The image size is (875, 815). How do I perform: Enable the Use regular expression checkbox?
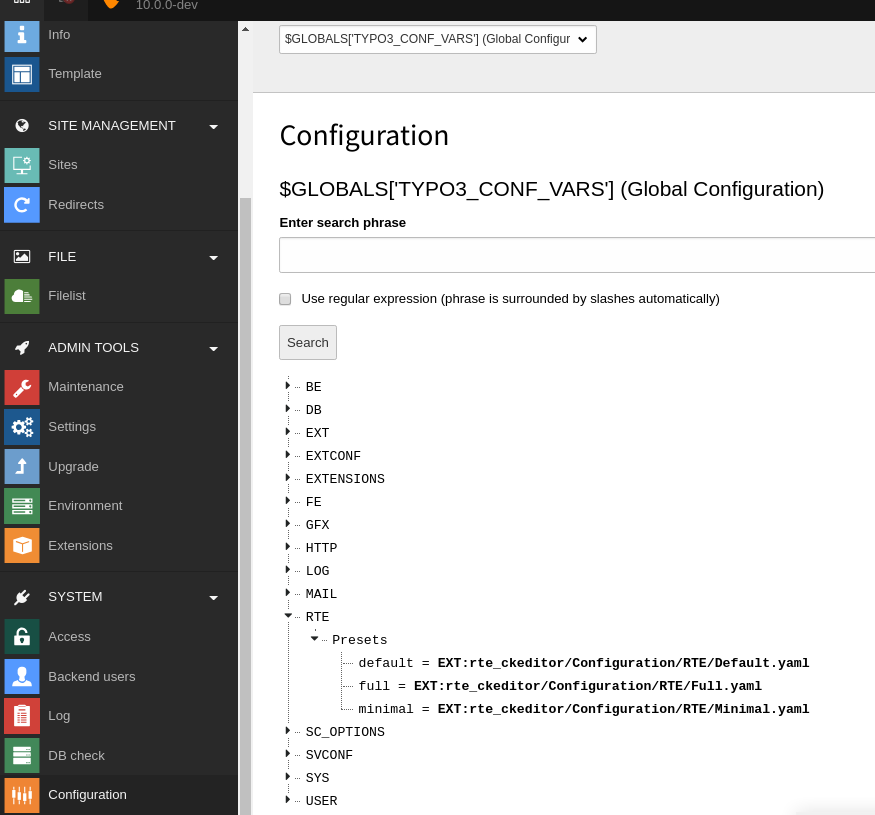[285, 299]
